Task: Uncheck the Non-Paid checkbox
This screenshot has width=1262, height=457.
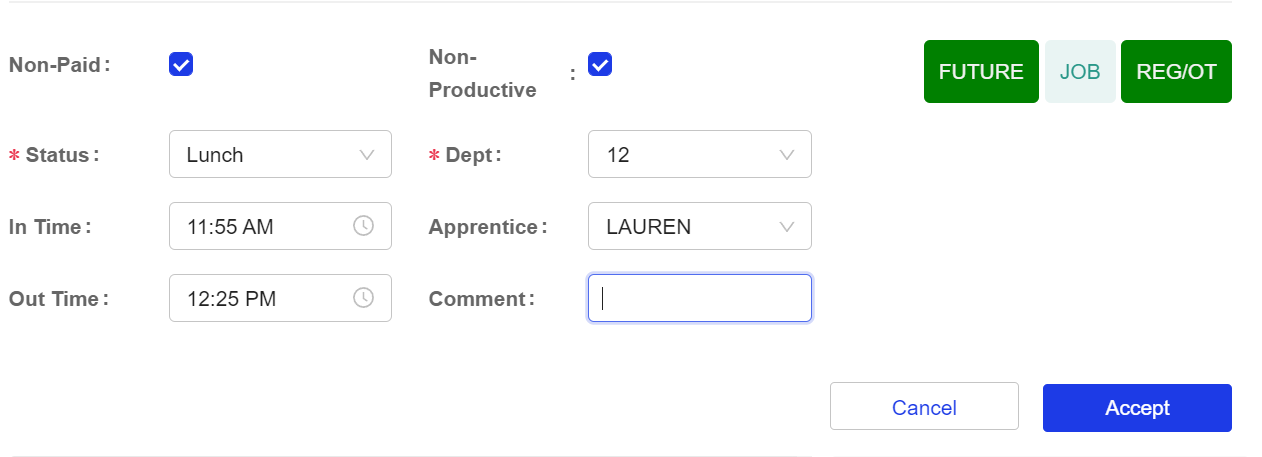Action: point(181,65)
